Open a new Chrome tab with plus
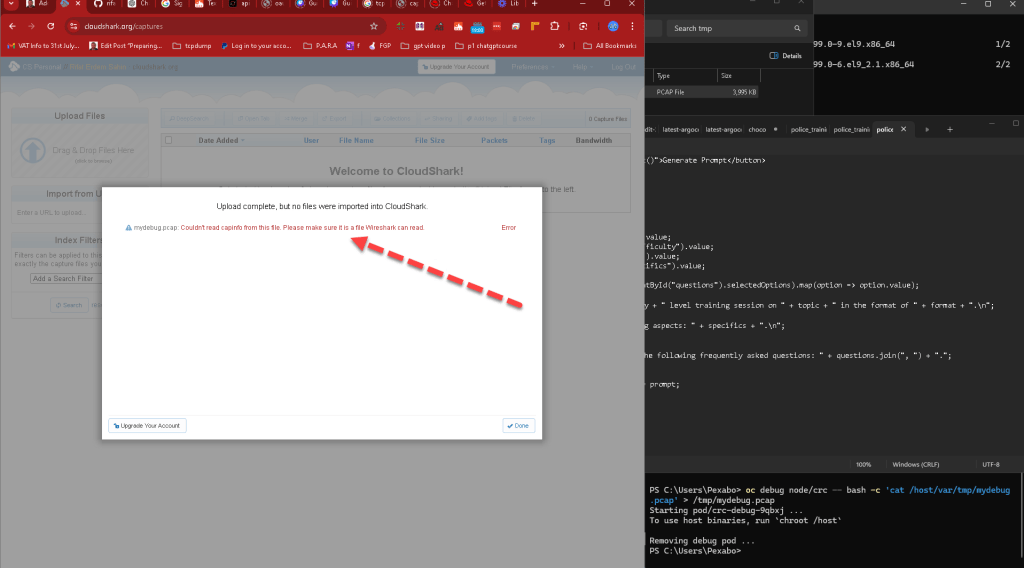 534,4
